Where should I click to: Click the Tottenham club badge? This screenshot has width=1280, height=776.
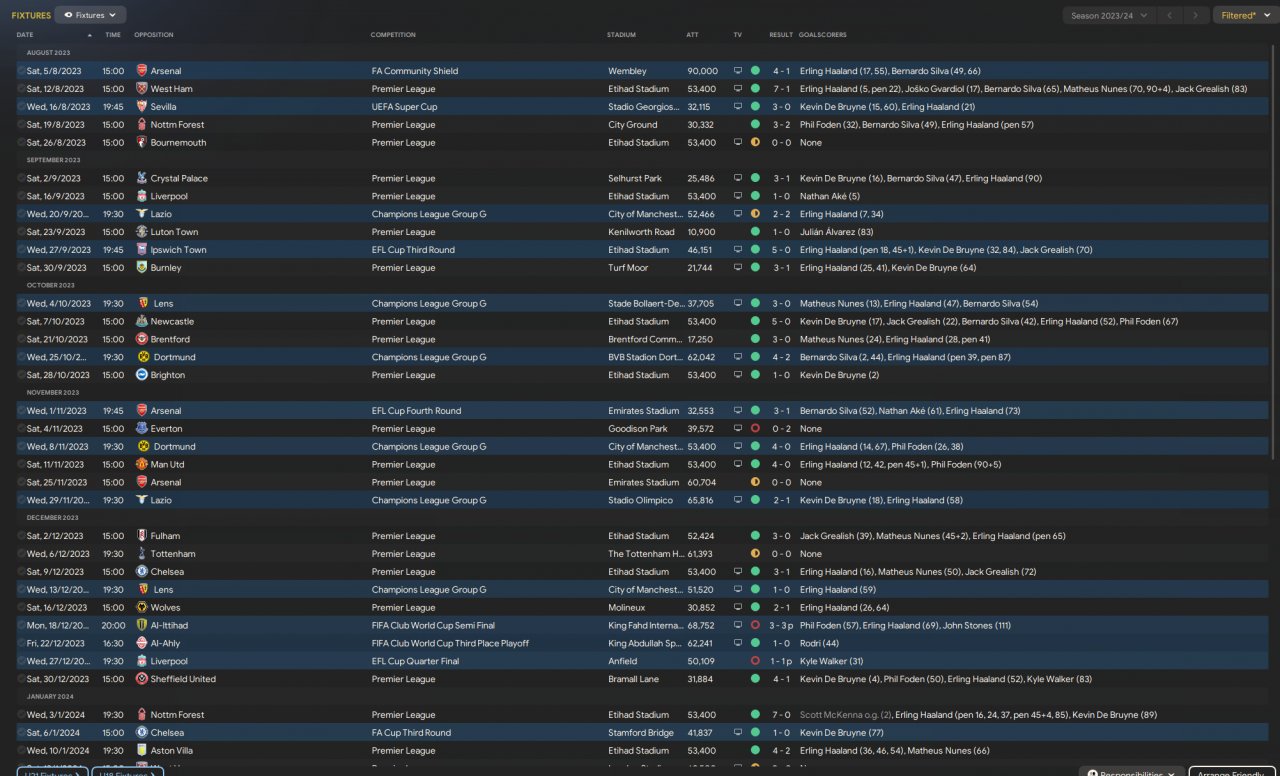(x=141, y=554)
